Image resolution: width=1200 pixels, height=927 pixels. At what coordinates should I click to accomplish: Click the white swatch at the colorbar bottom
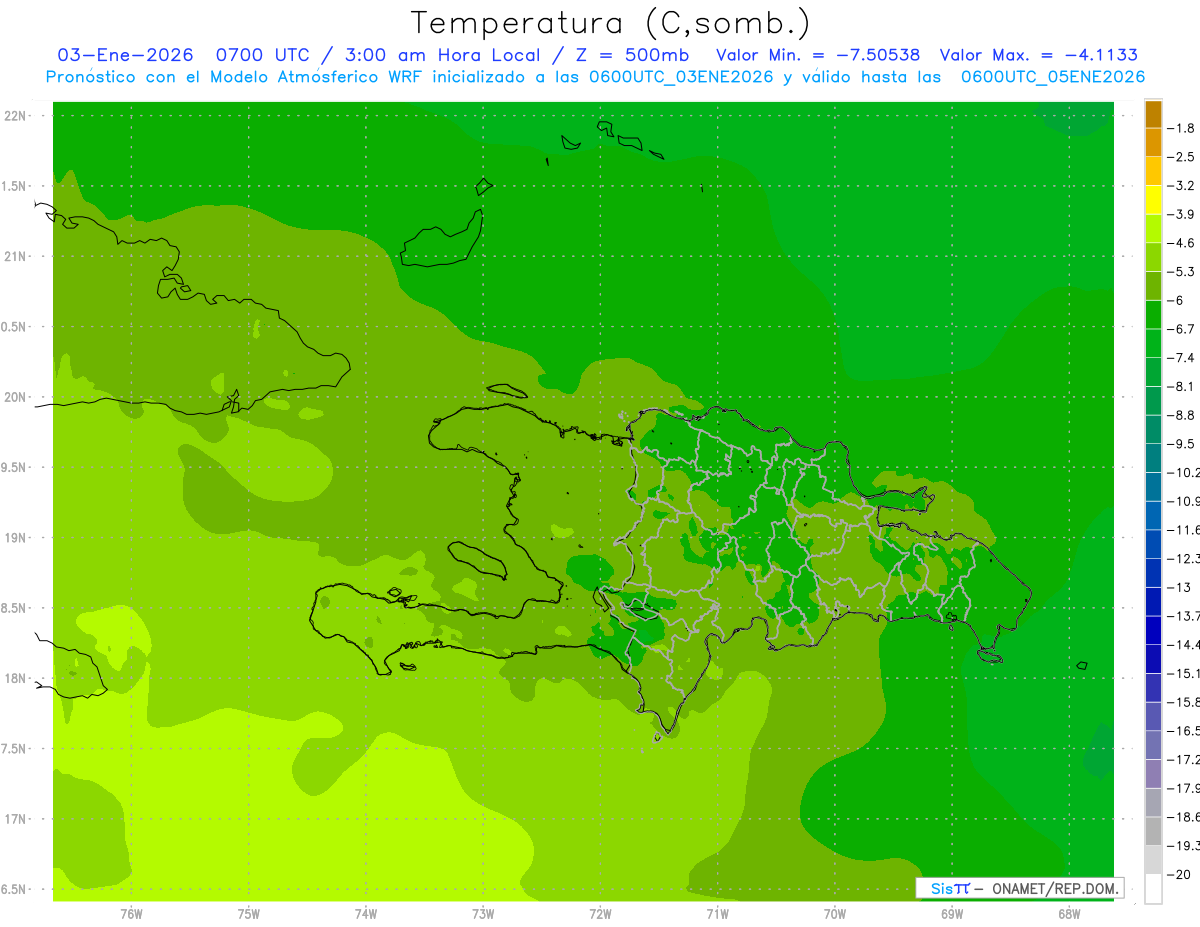tap(1153, 888)
